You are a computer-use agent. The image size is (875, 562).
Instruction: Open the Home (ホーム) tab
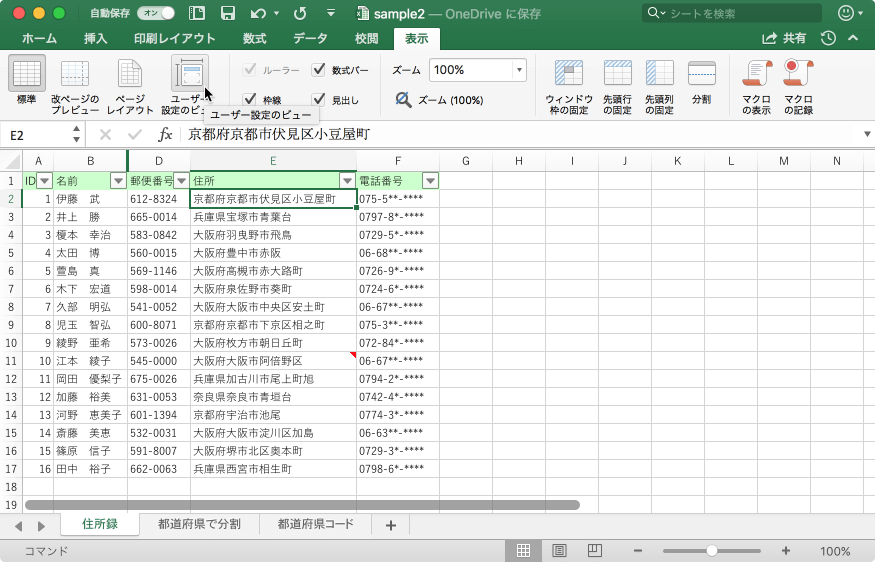(x=39, y=39)
